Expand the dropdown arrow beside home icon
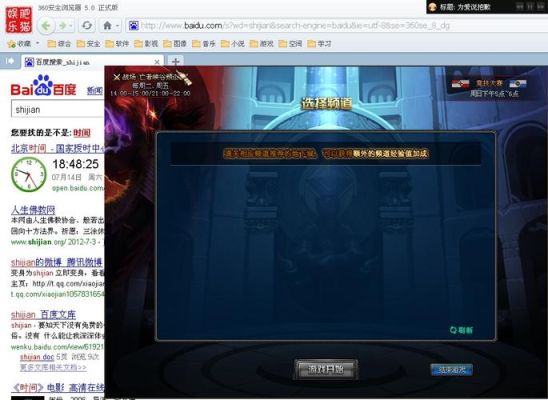Viewport: 548px width, 400px height. [117, 26]
